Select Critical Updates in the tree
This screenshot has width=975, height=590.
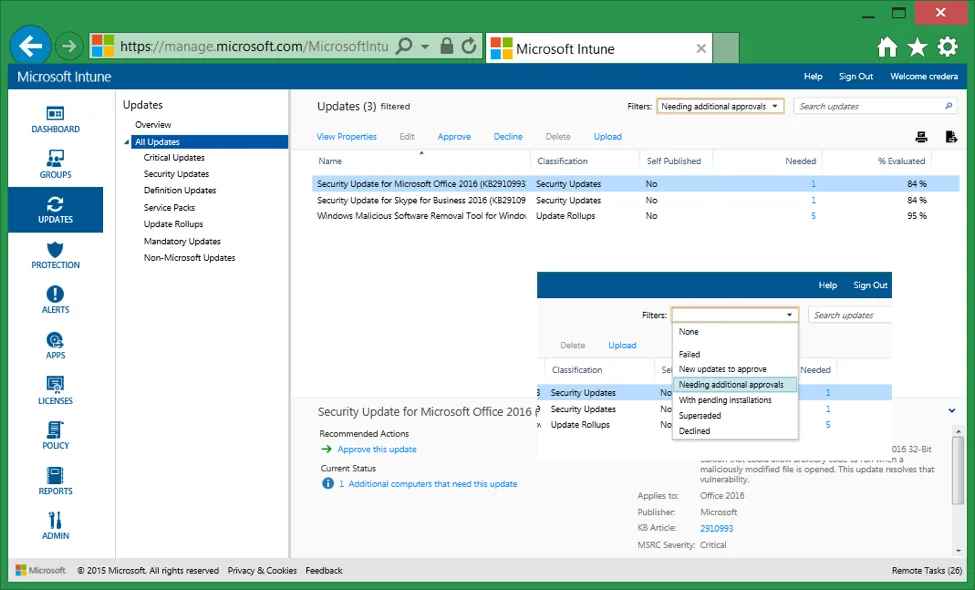tap(174, 158)
